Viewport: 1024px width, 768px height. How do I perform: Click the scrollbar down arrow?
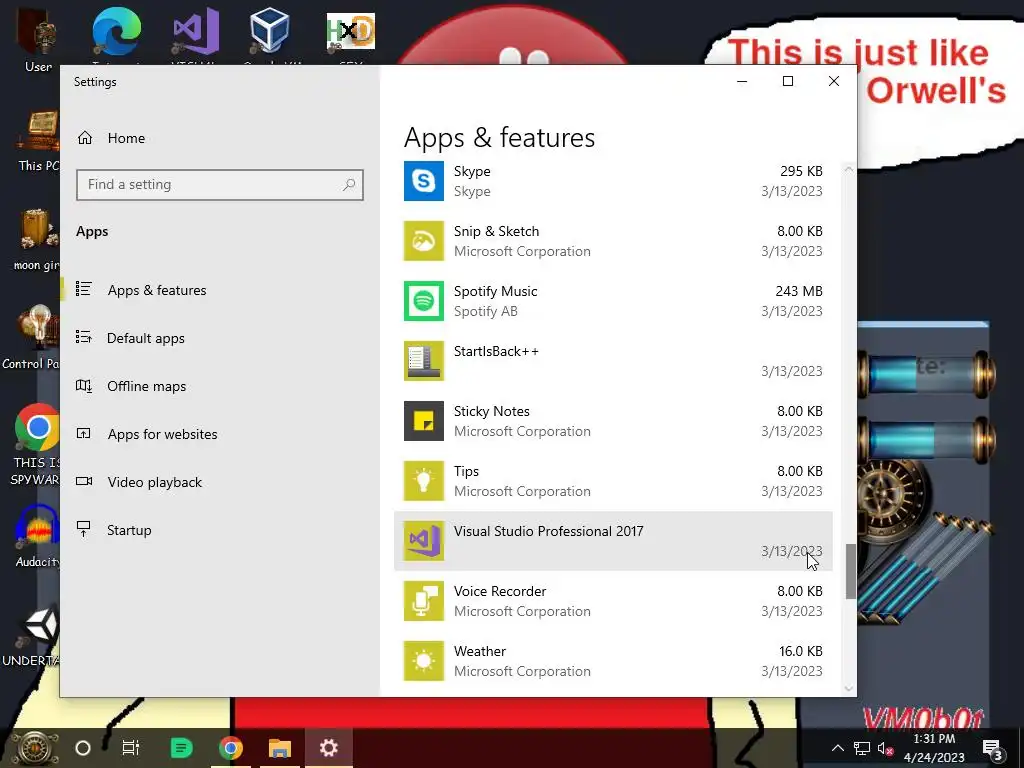[849, 688]
